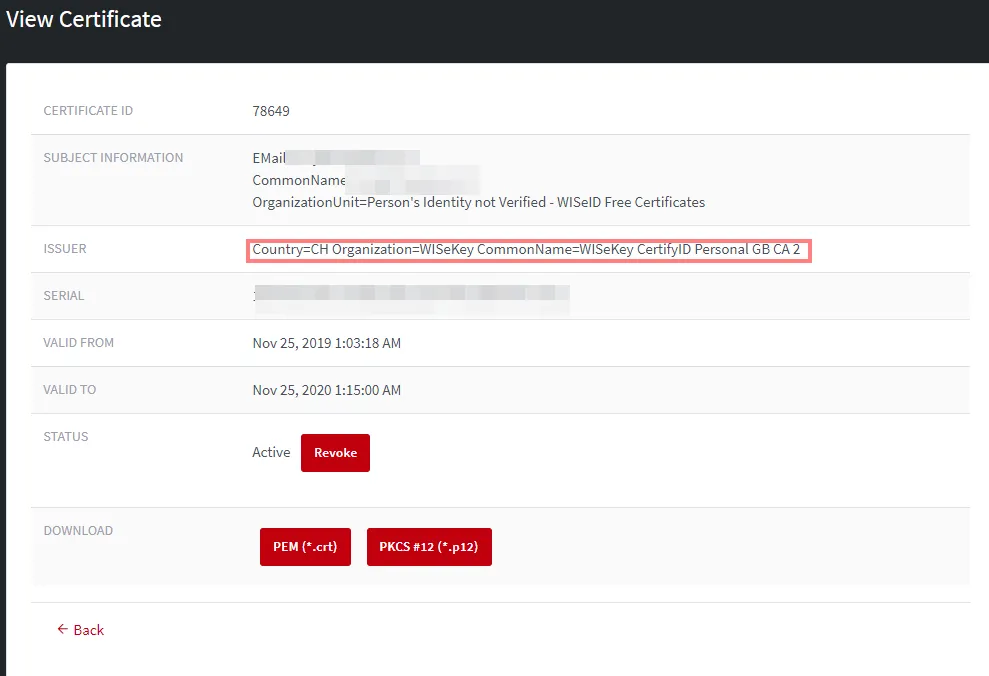Click the EMail subject field text
This screenshot has height=676, width=989.
(269, 158)
